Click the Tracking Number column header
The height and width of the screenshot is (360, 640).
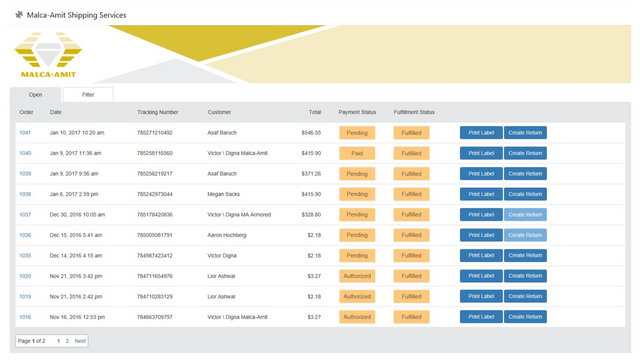pos(158,112)
